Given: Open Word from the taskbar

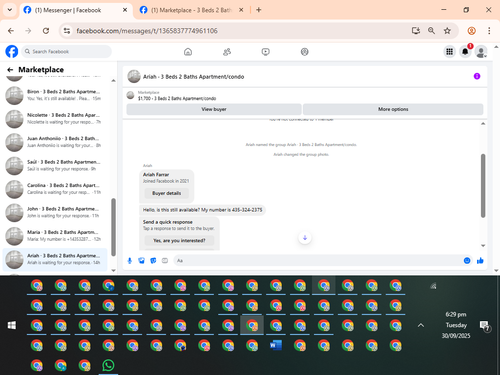Looking at the screenshot, I should pyautogui.click(x=276, y=345).
